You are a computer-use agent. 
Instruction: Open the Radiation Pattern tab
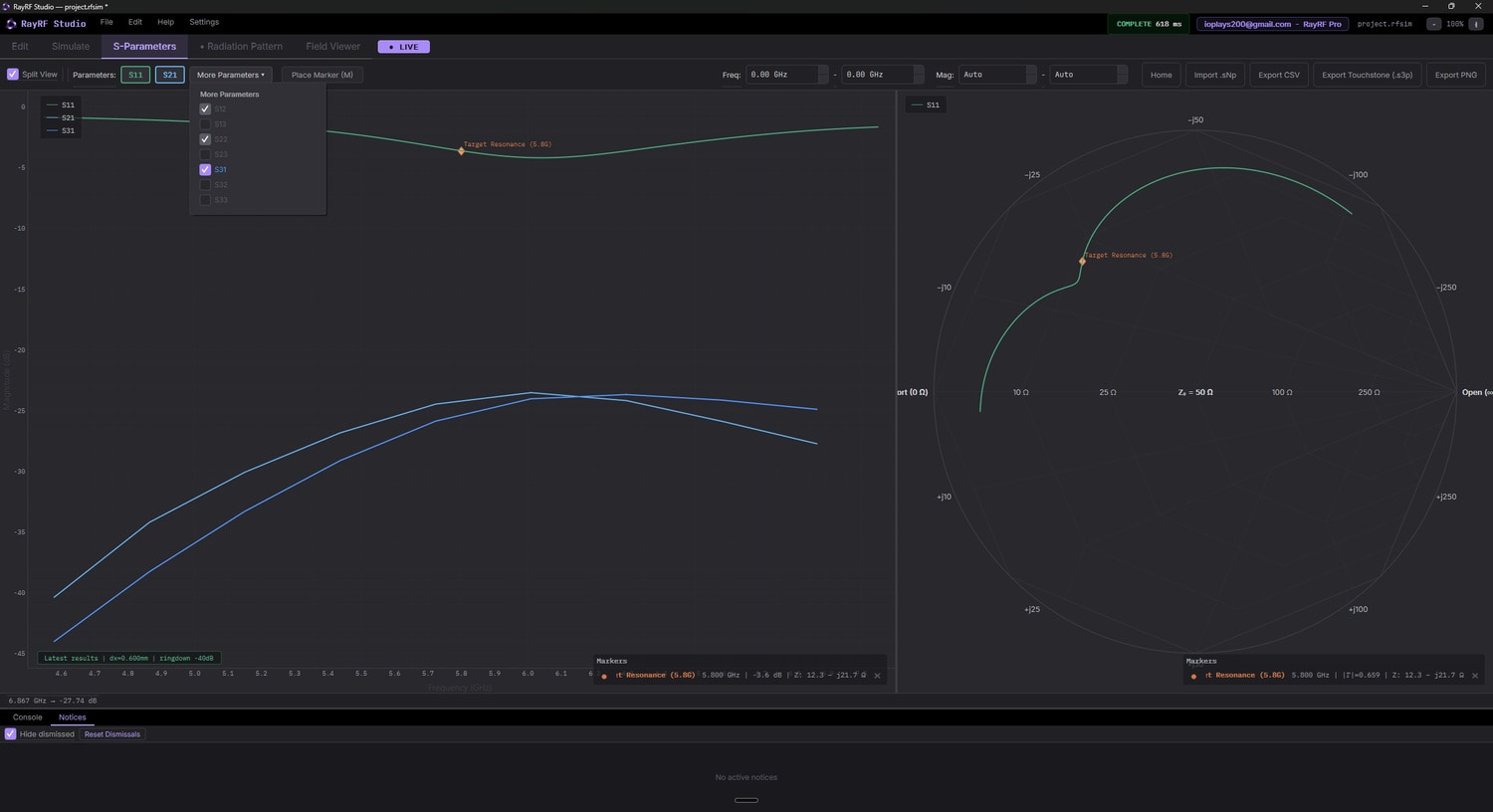(241, 47)
